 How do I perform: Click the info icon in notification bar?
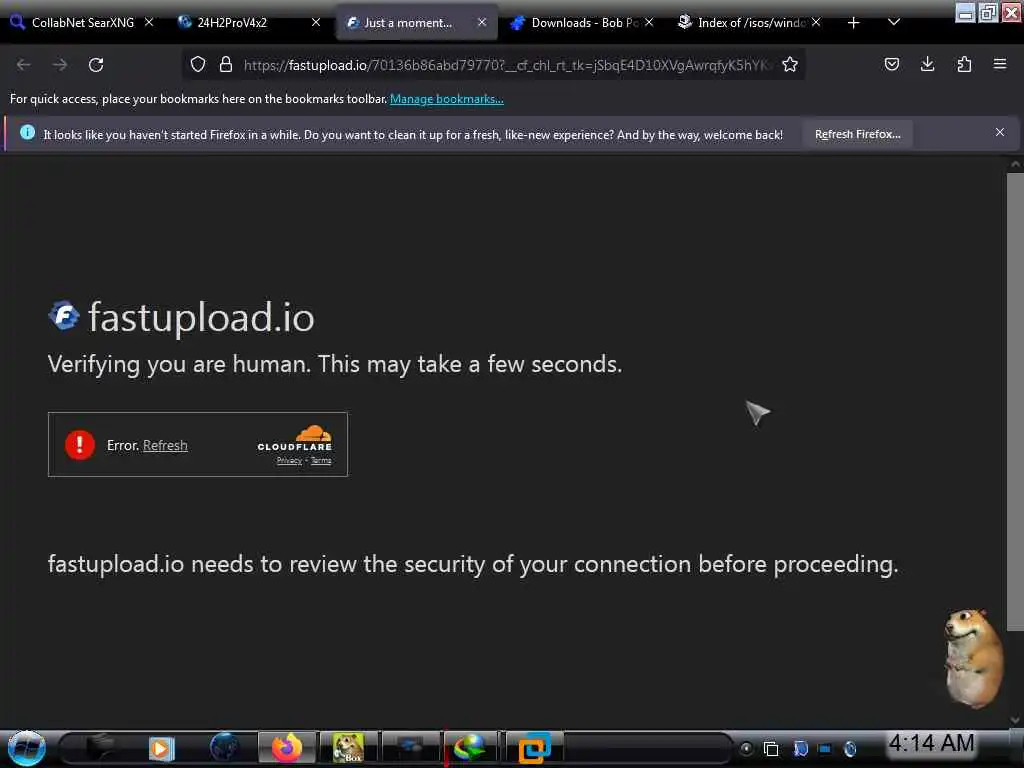[27, 133]
